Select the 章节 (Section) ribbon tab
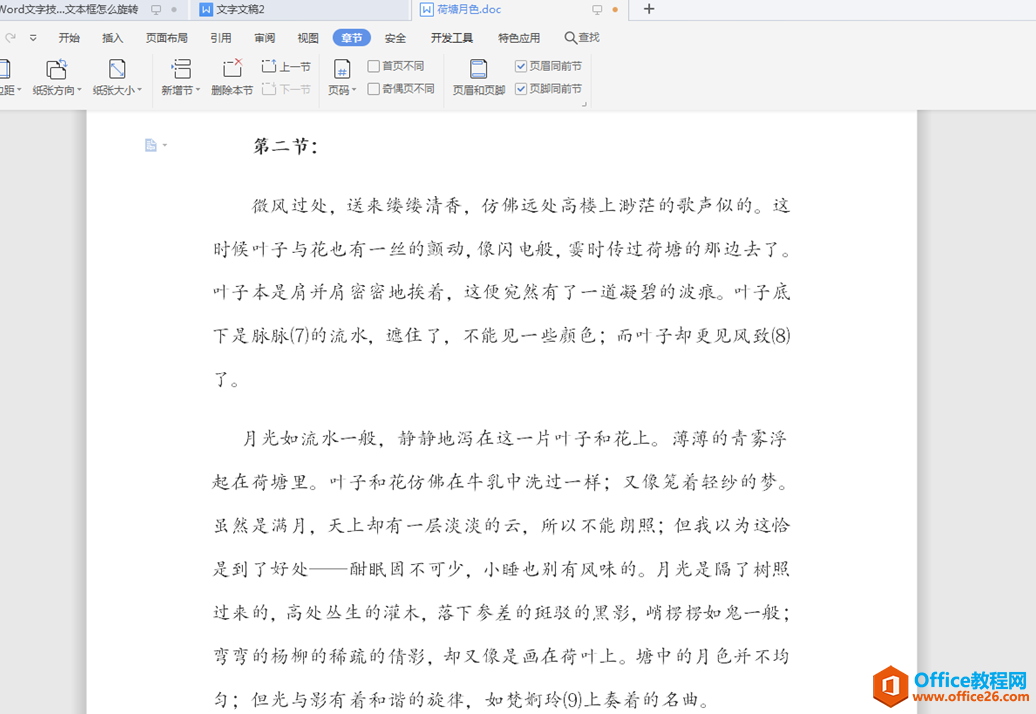Image resolution: width=1036 pixels, height=714 pixels. click(352, 38)
